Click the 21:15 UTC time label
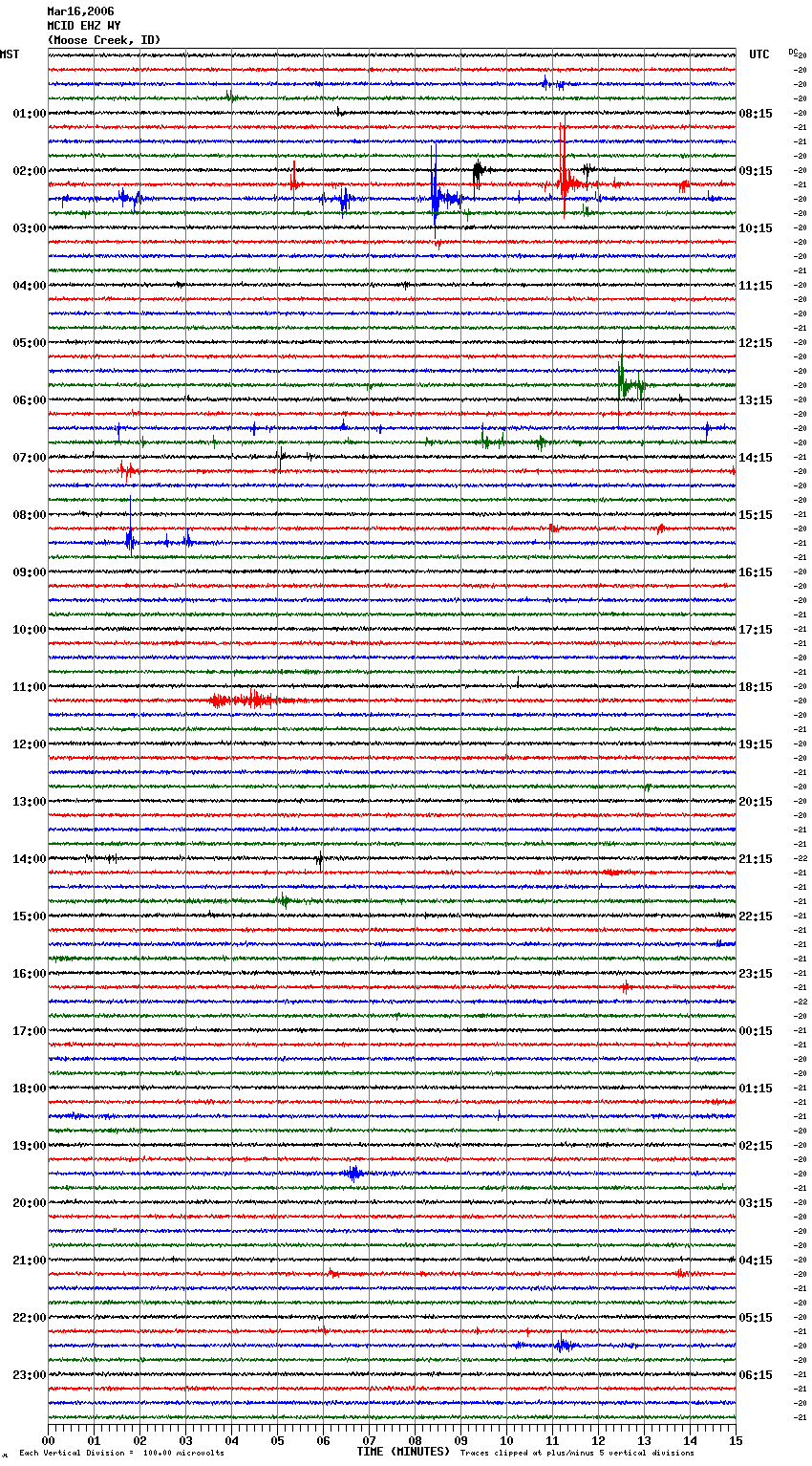 [756, 859]
